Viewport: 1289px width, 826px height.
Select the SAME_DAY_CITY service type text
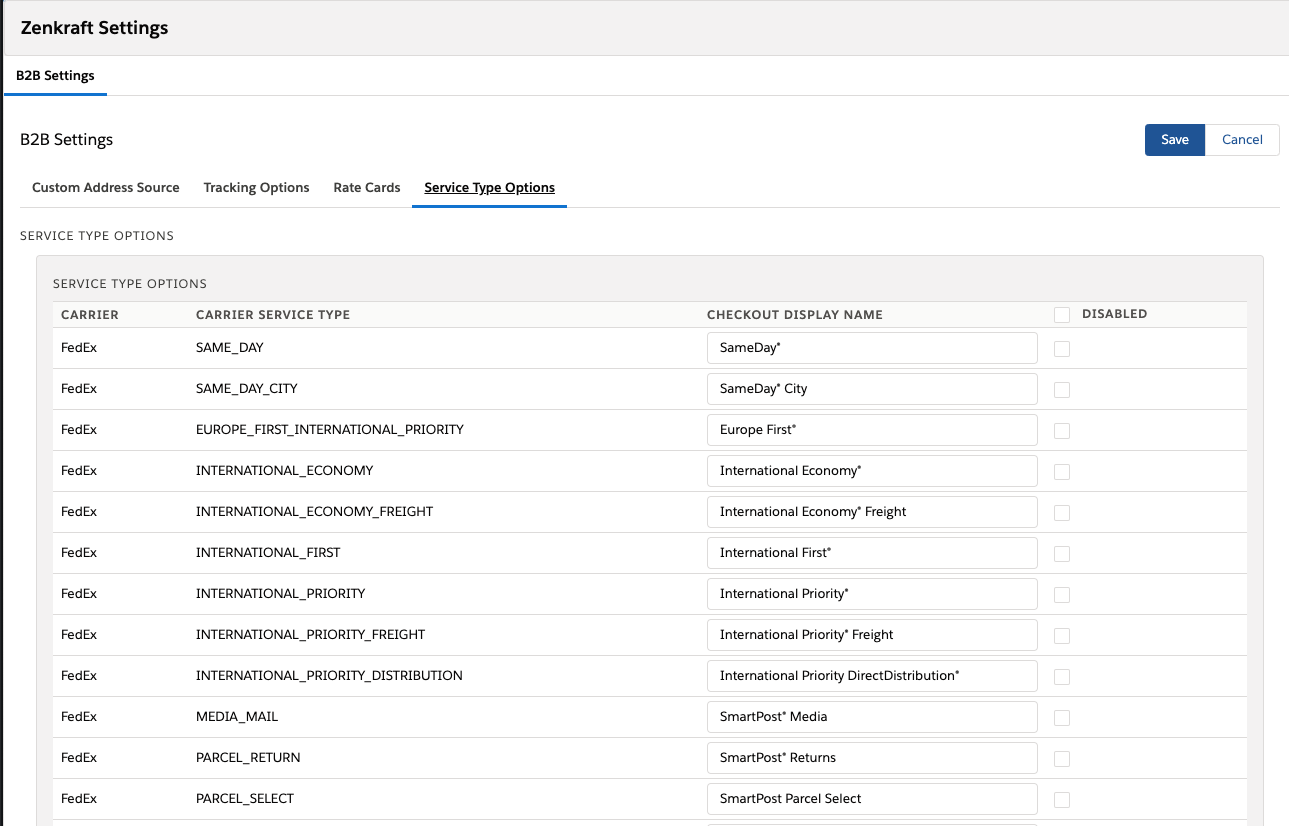pos(247,388)
